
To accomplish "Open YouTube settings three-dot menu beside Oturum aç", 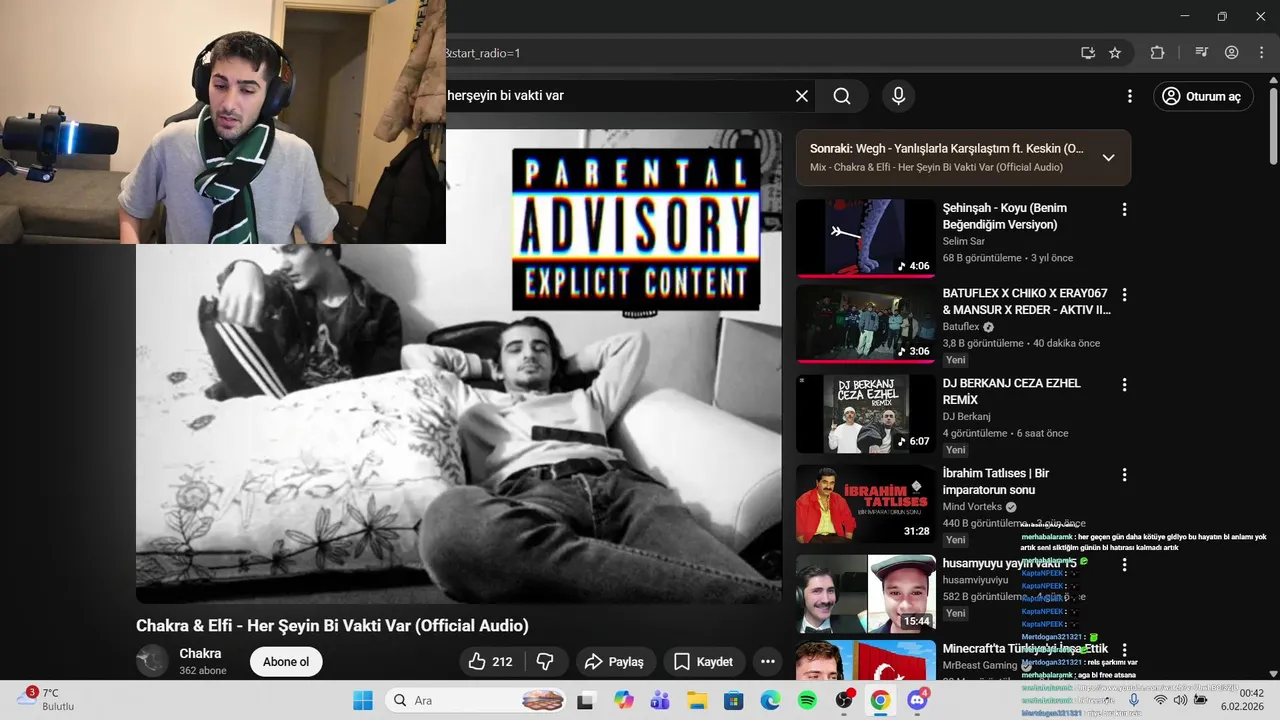I will (x=1130, y=96).
